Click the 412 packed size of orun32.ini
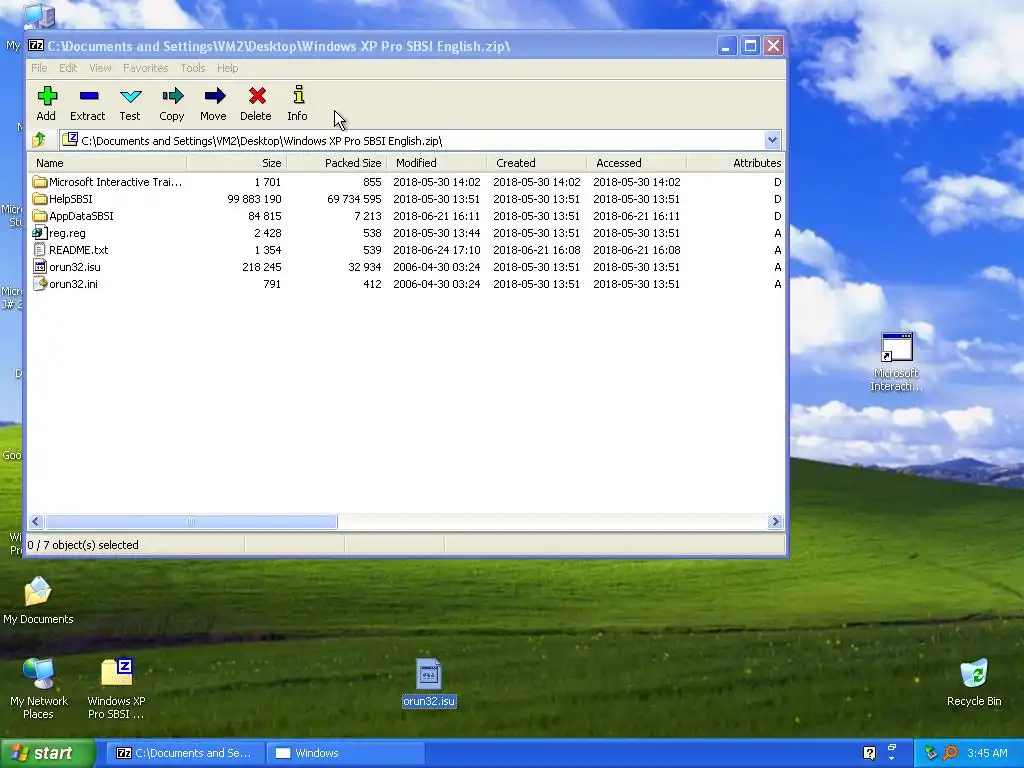 (372, 284)
